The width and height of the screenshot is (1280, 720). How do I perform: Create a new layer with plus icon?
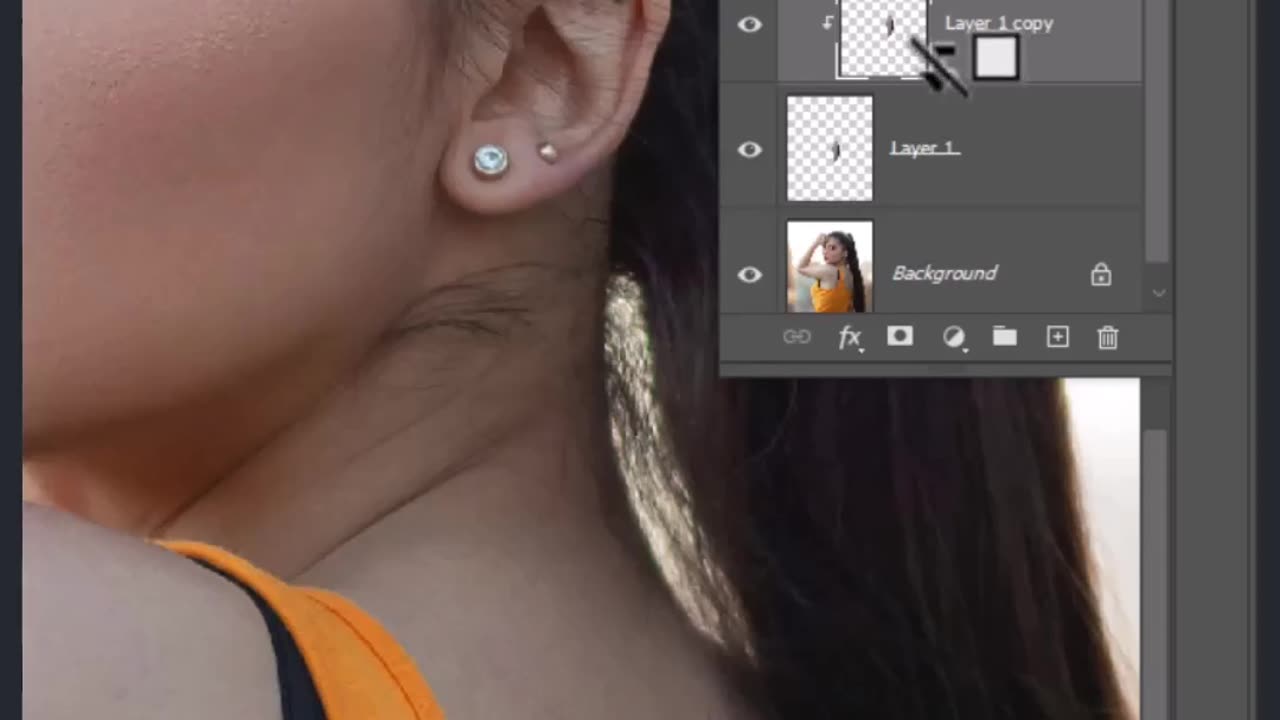point(1057,337)
